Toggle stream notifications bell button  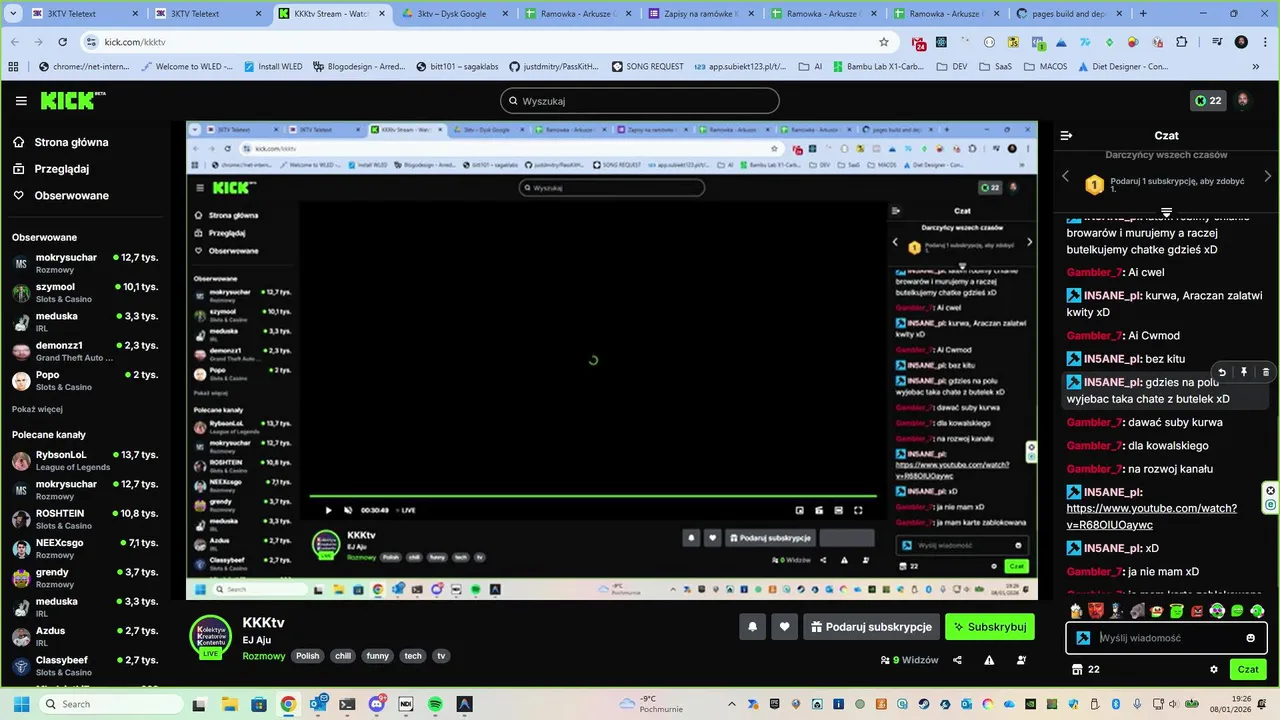[x=752, y=627]
